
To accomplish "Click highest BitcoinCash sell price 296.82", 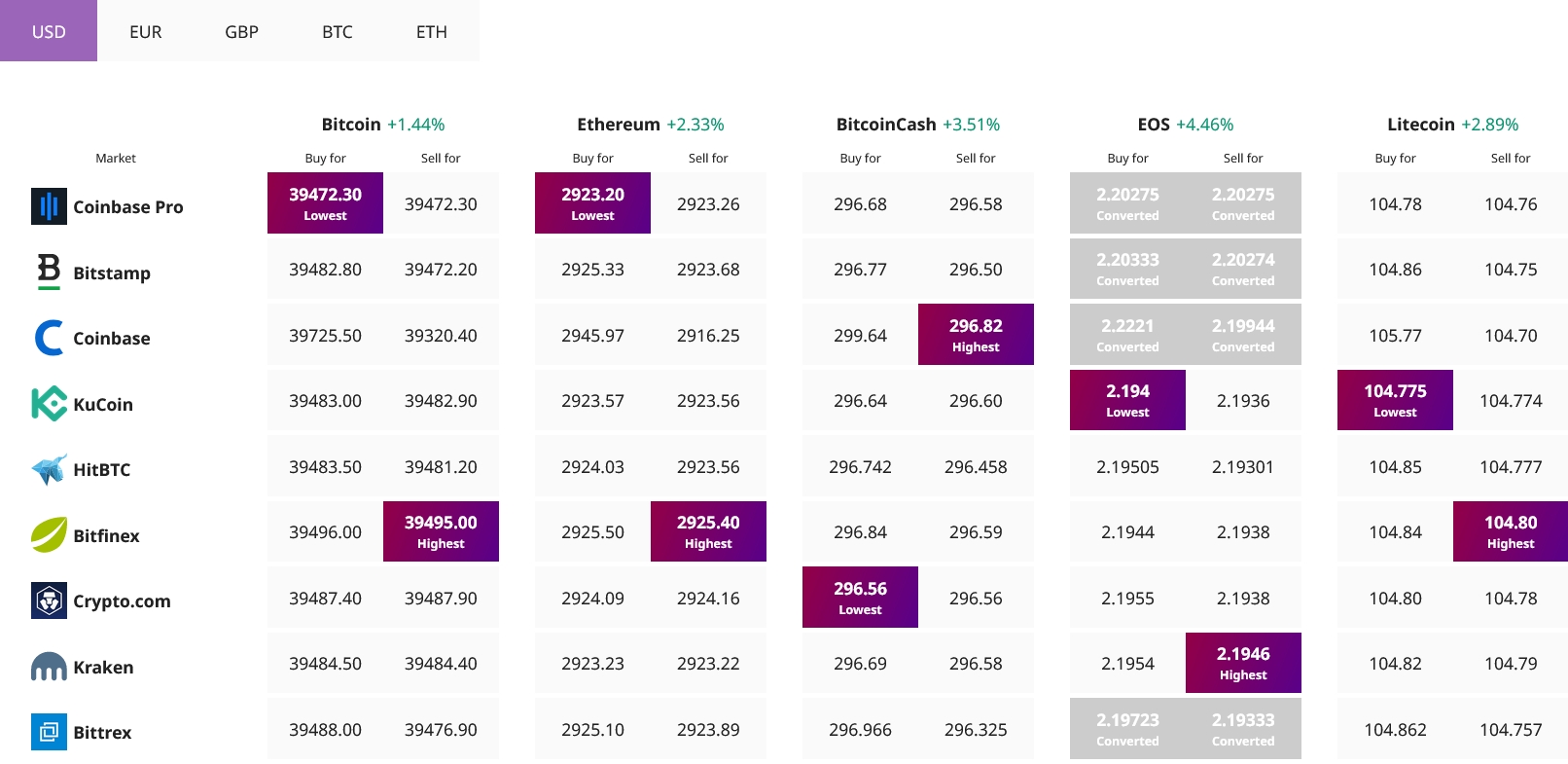I will click(x=976, y=334).
